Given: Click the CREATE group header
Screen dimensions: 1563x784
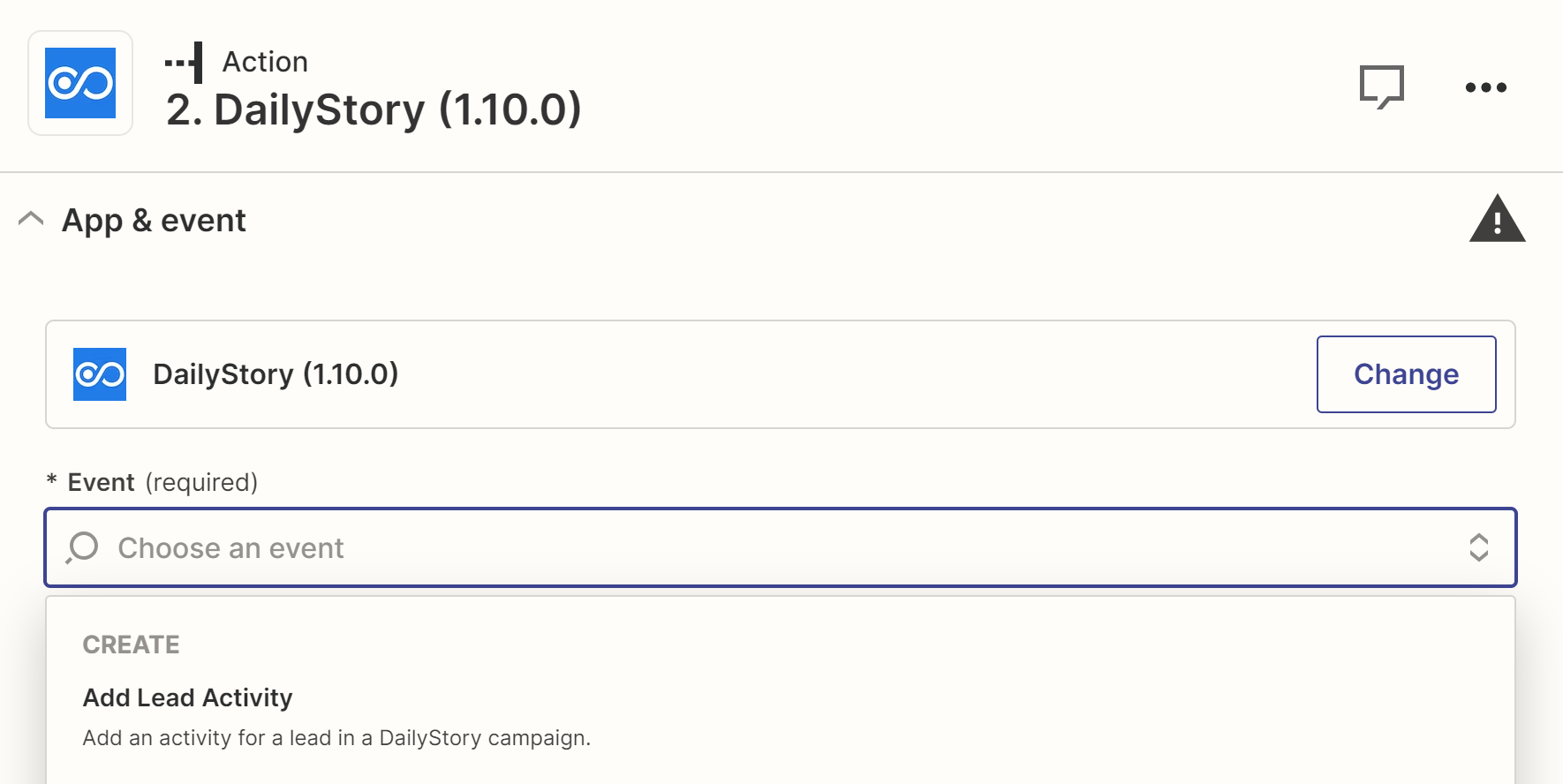Looking at the screenshot, I should click(x=131, y=645).
